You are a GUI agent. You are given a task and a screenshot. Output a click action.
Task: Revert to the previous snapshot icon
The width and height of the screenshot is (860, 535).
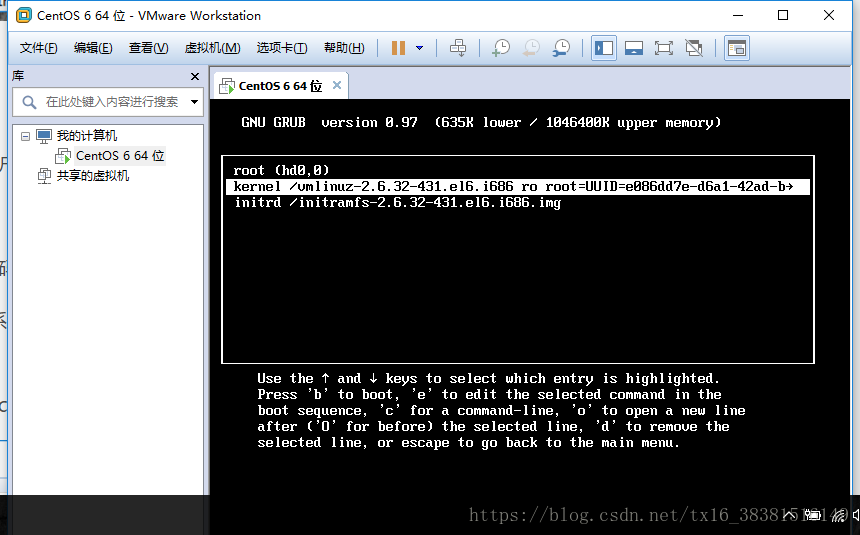[531, 48]
